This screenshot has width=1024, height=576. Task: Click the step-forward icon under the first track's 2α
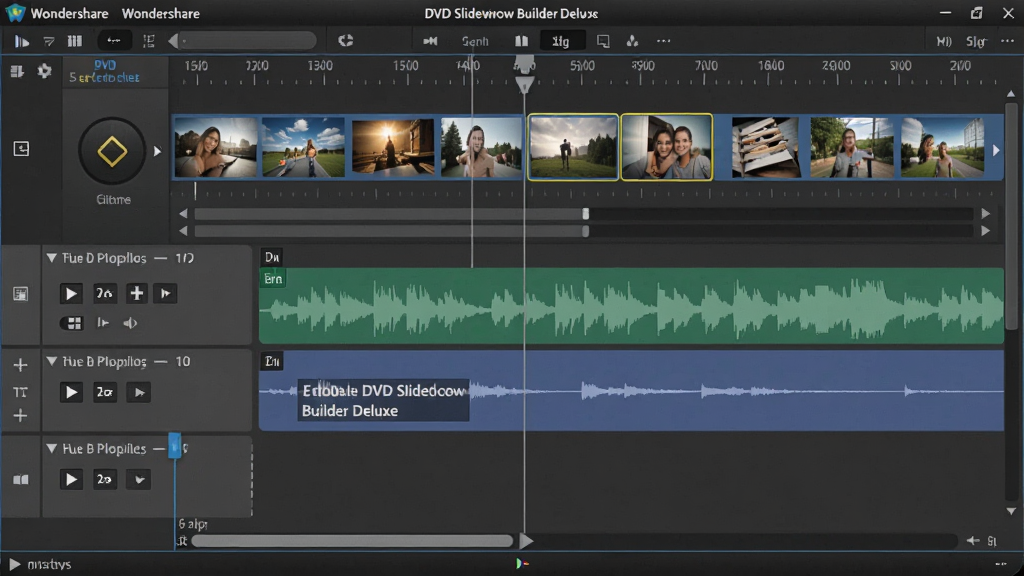click(103, 323)
